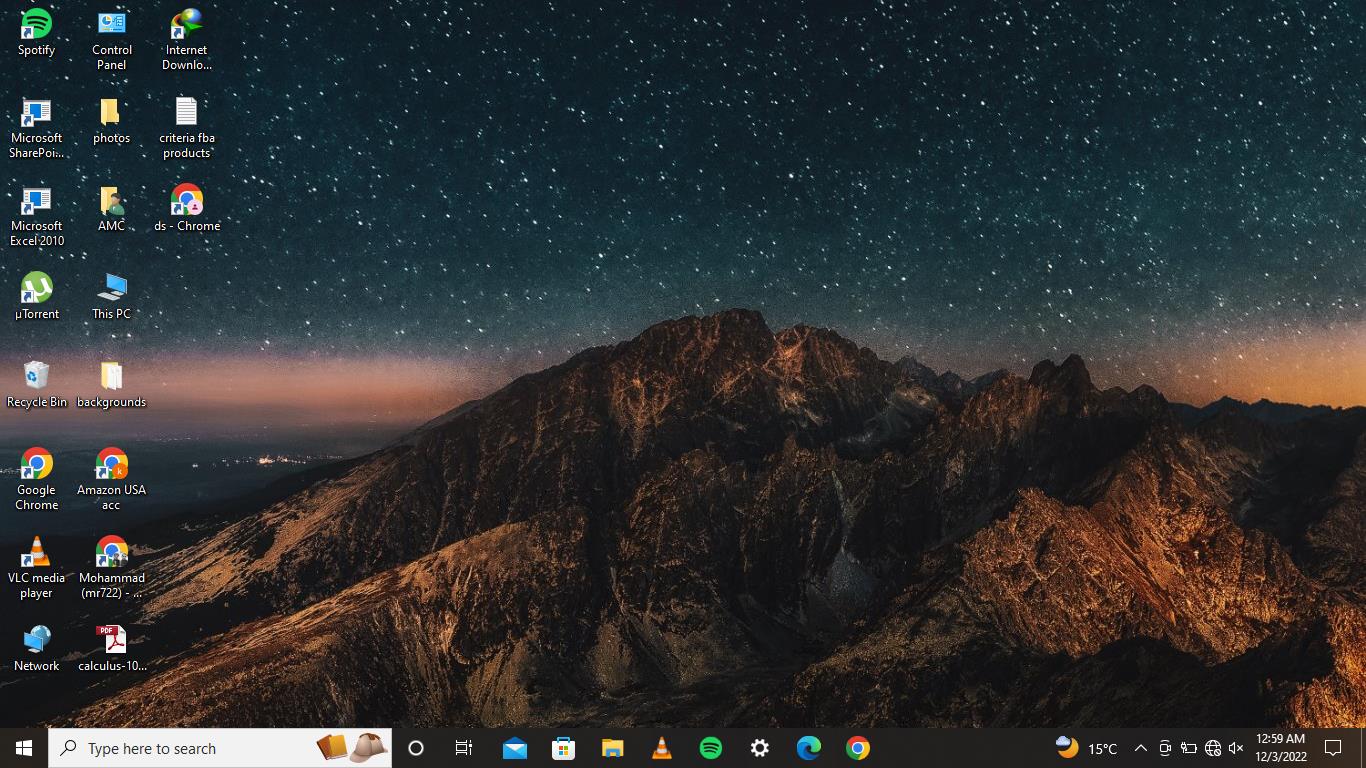The image size is (1366, 768).
Task: Open Microsoft Store from the taskbar
Action: pyautogui.click(x=563, y=748)
